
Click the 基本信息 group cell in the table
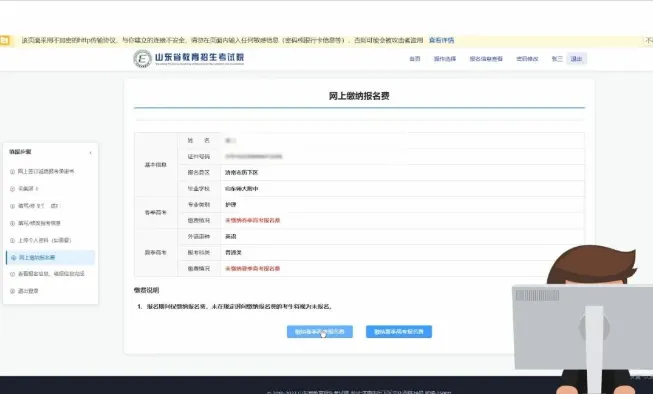click(x=156, y=165)
